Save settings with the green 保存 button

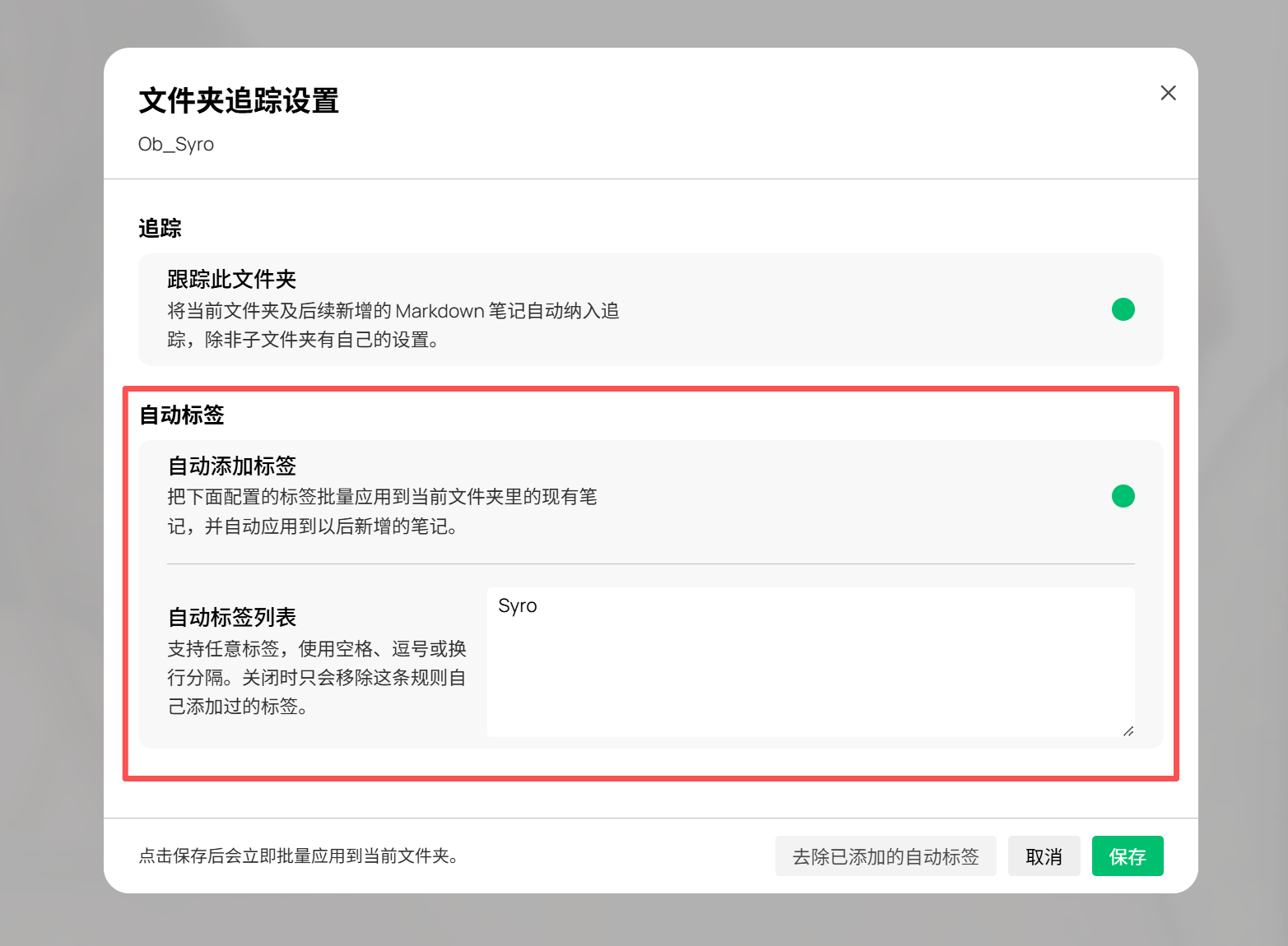[1127, 856]
